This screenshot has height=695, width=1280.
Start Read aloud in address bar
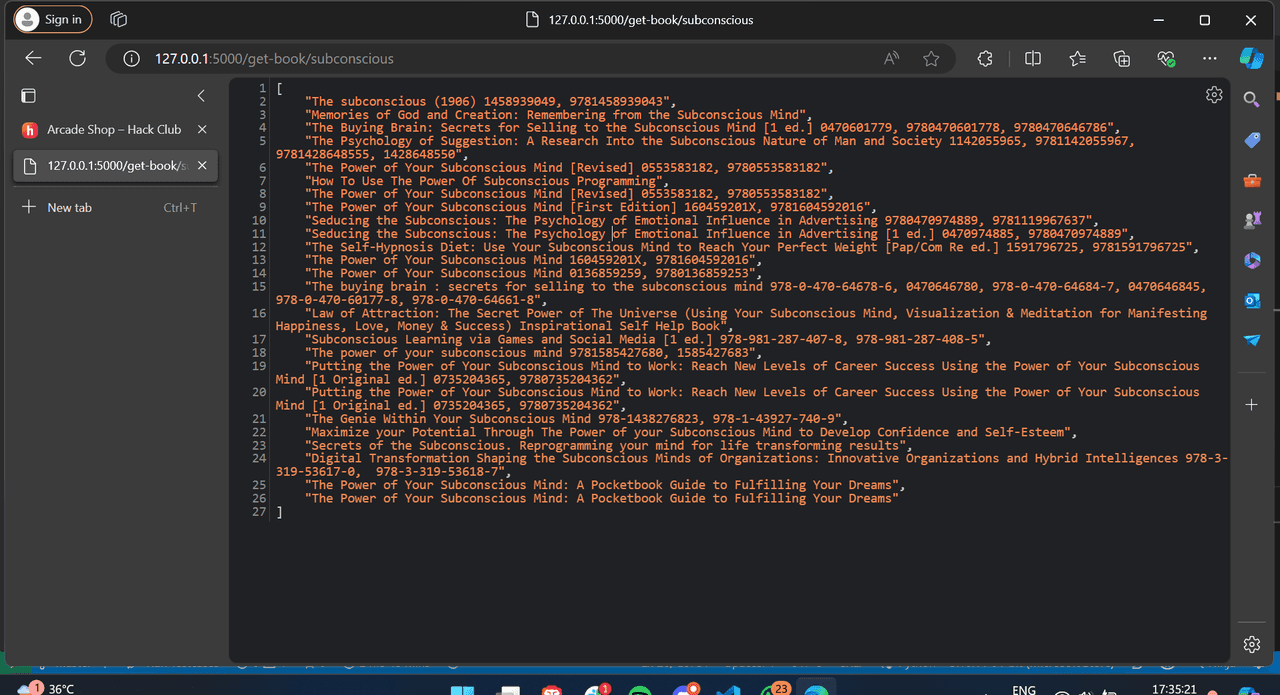892,59
